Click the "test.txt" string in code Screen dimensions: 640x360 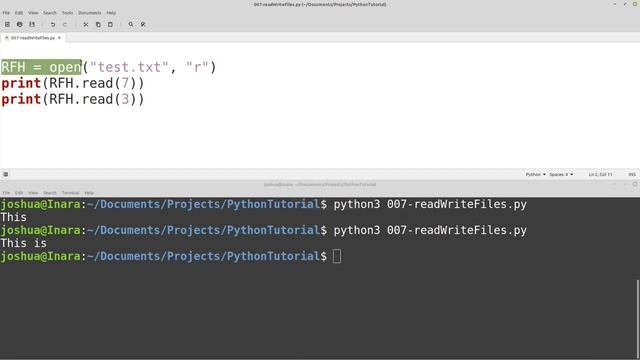point(129,67)
